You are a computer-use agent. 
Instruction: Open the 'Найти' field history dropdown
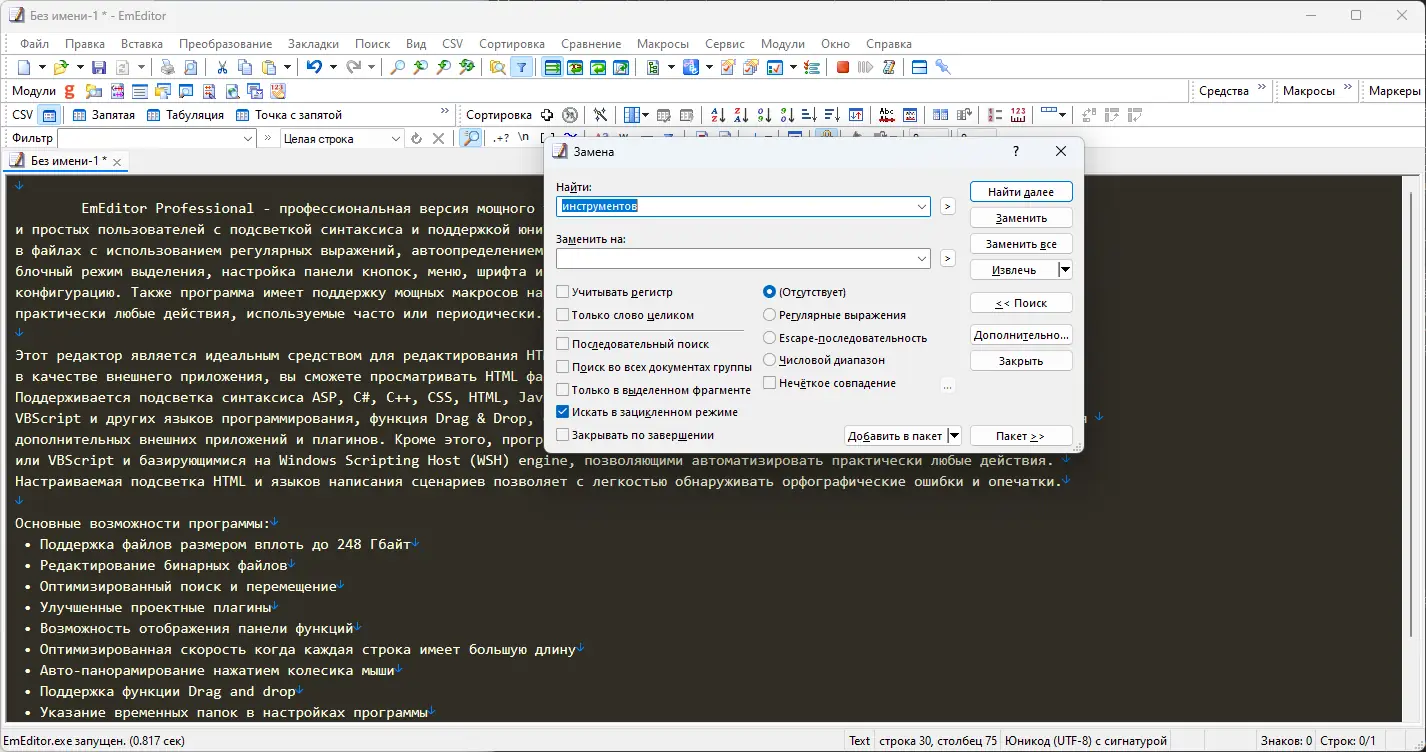click(x=921, y=207)
